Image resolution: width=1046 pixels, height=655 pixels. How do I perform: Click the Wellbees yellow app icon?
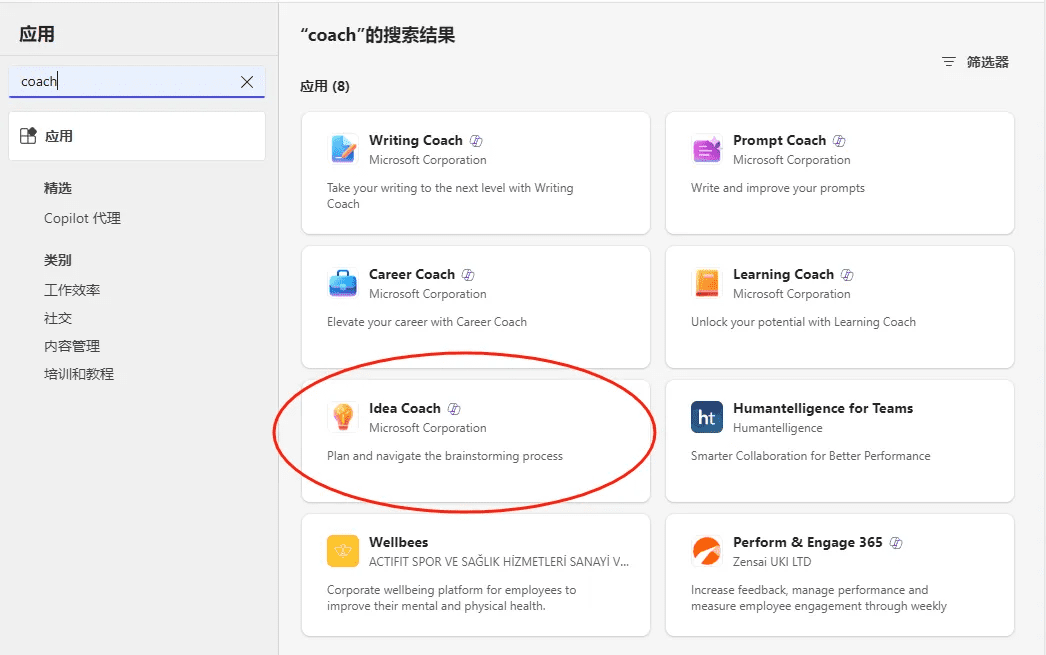pyautogui.click(x=343, y=551)
